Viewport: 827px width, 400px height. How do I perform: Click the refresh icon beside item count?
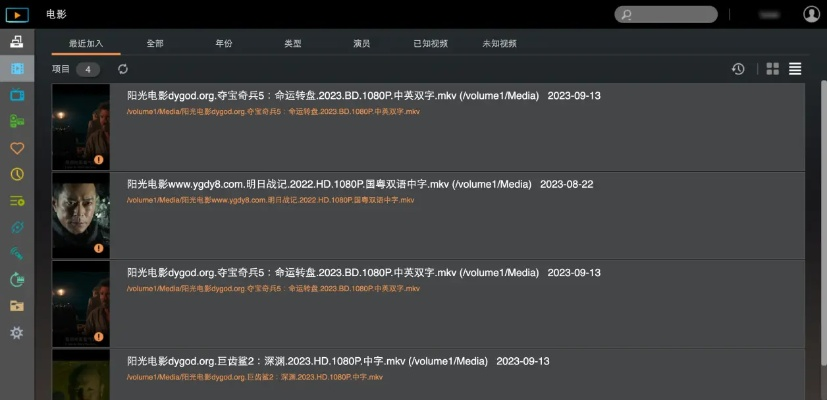point(123,69)
